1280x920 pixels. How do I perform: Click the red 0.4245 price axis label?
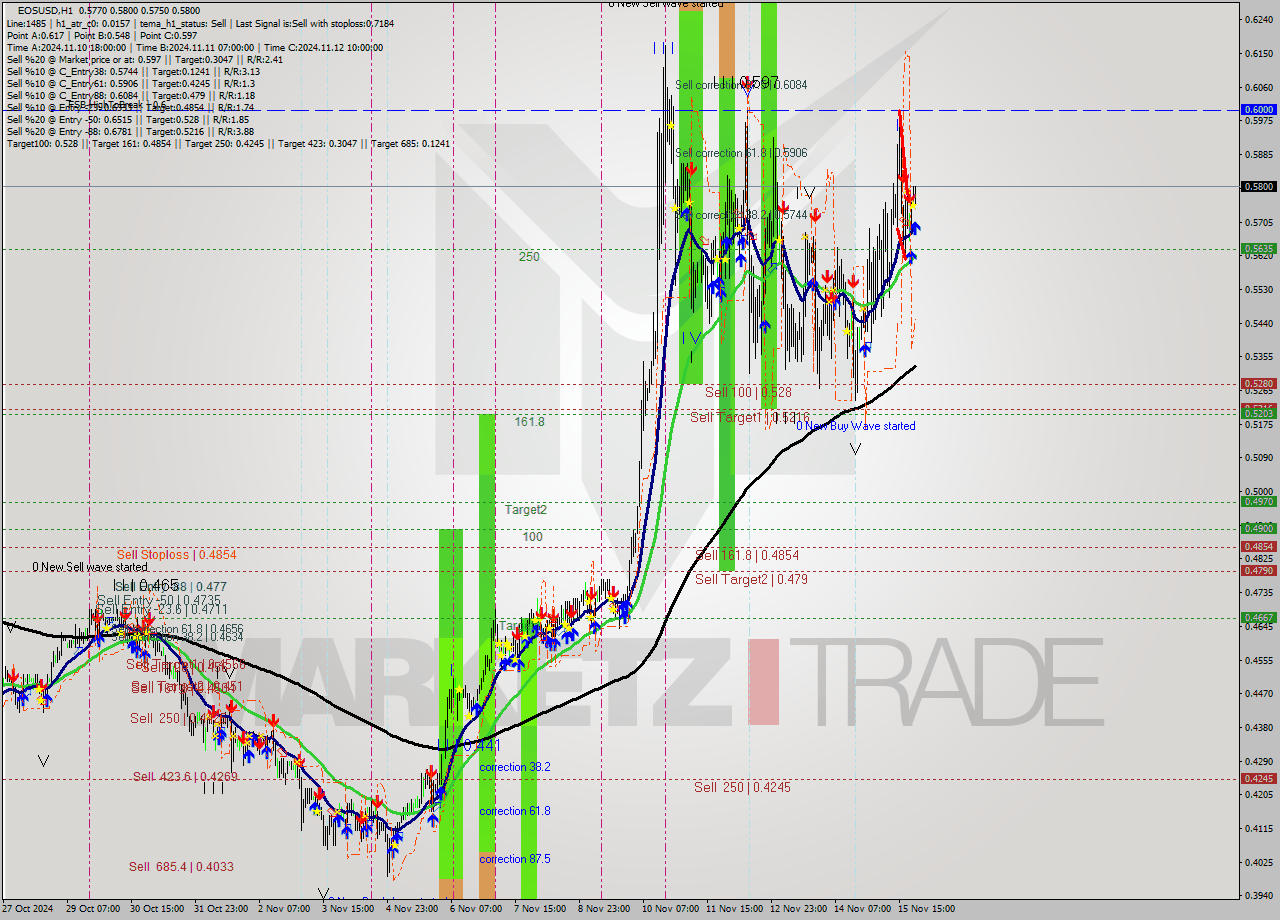(1258, 778)
